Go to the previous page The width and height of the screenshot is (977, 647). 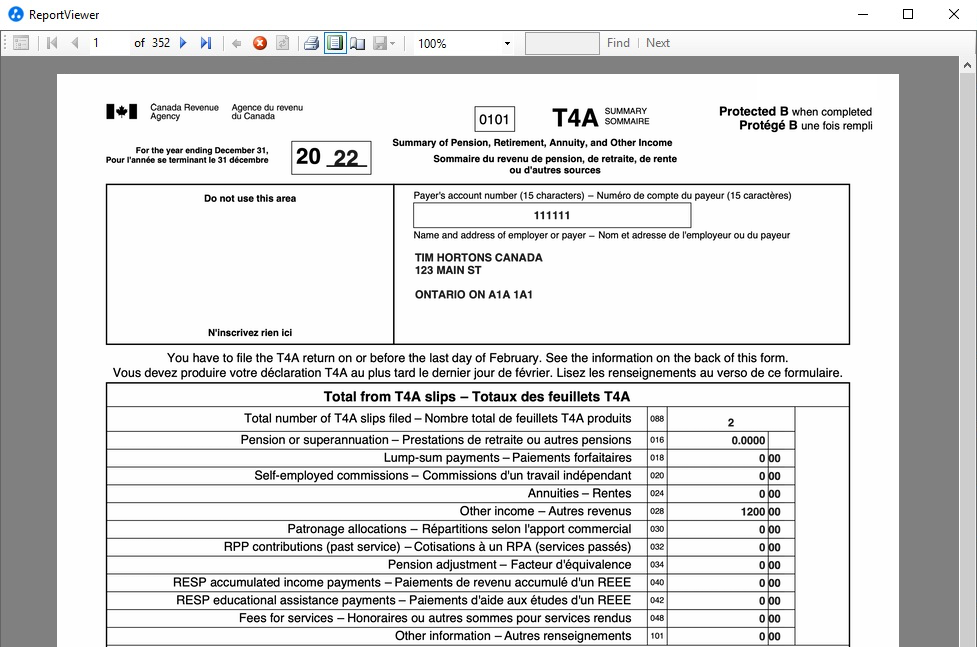point(73,42)
